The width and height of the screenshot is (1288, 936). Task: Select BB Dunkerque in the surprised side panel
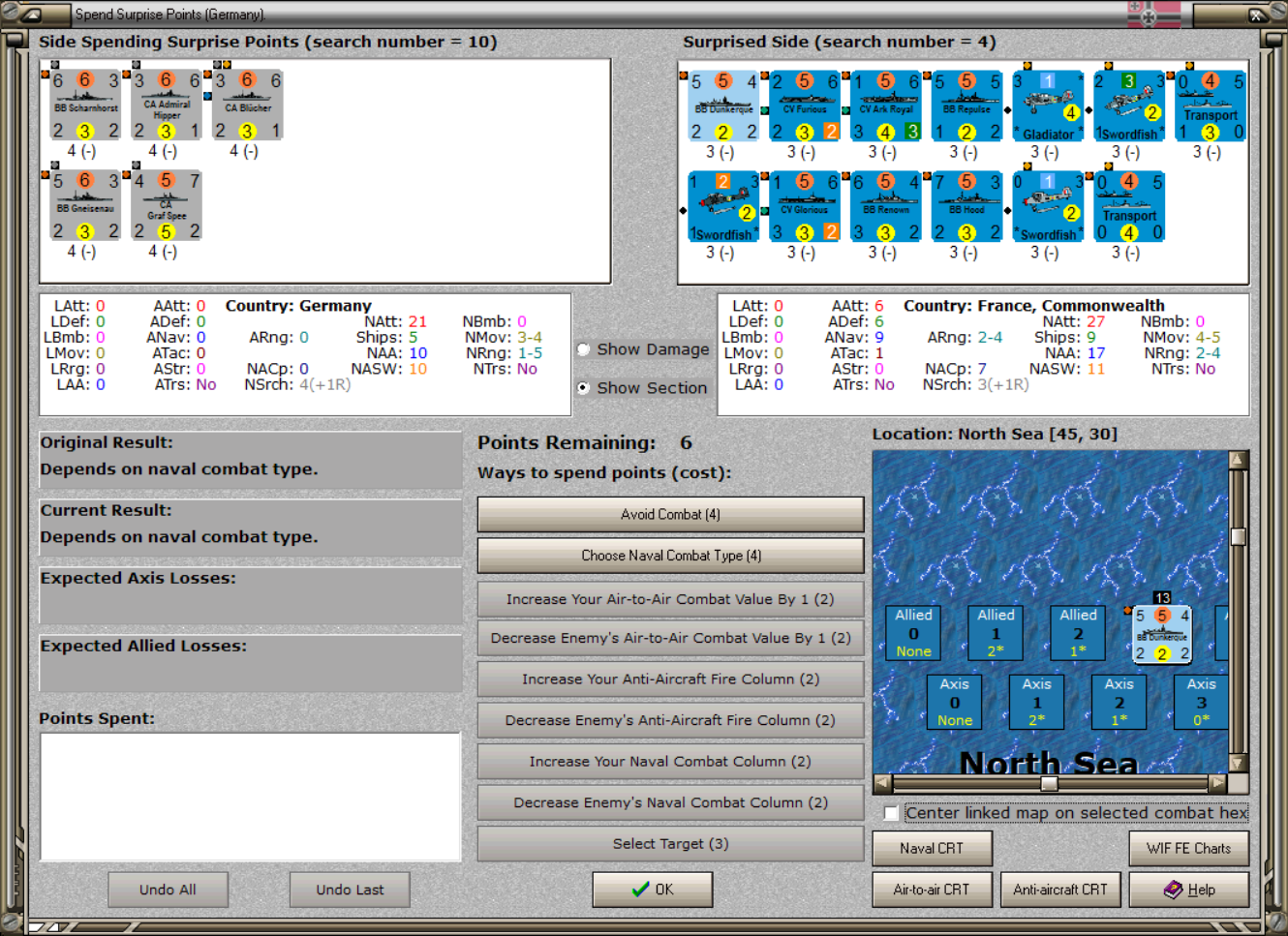coord(723,106)
